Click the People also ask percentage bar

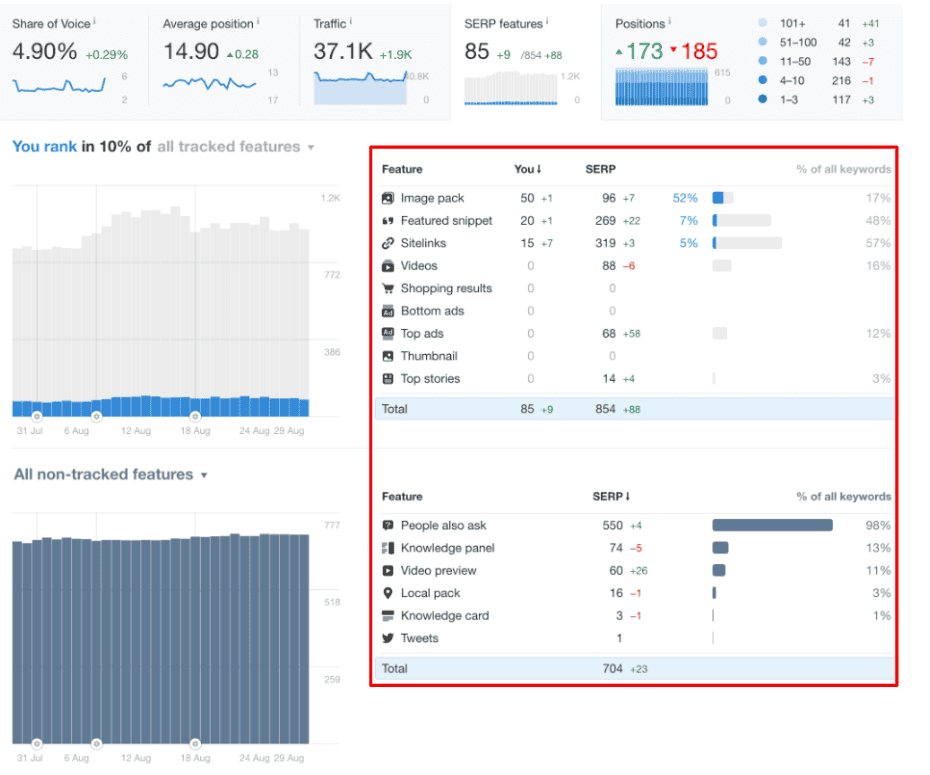(772, 525)
